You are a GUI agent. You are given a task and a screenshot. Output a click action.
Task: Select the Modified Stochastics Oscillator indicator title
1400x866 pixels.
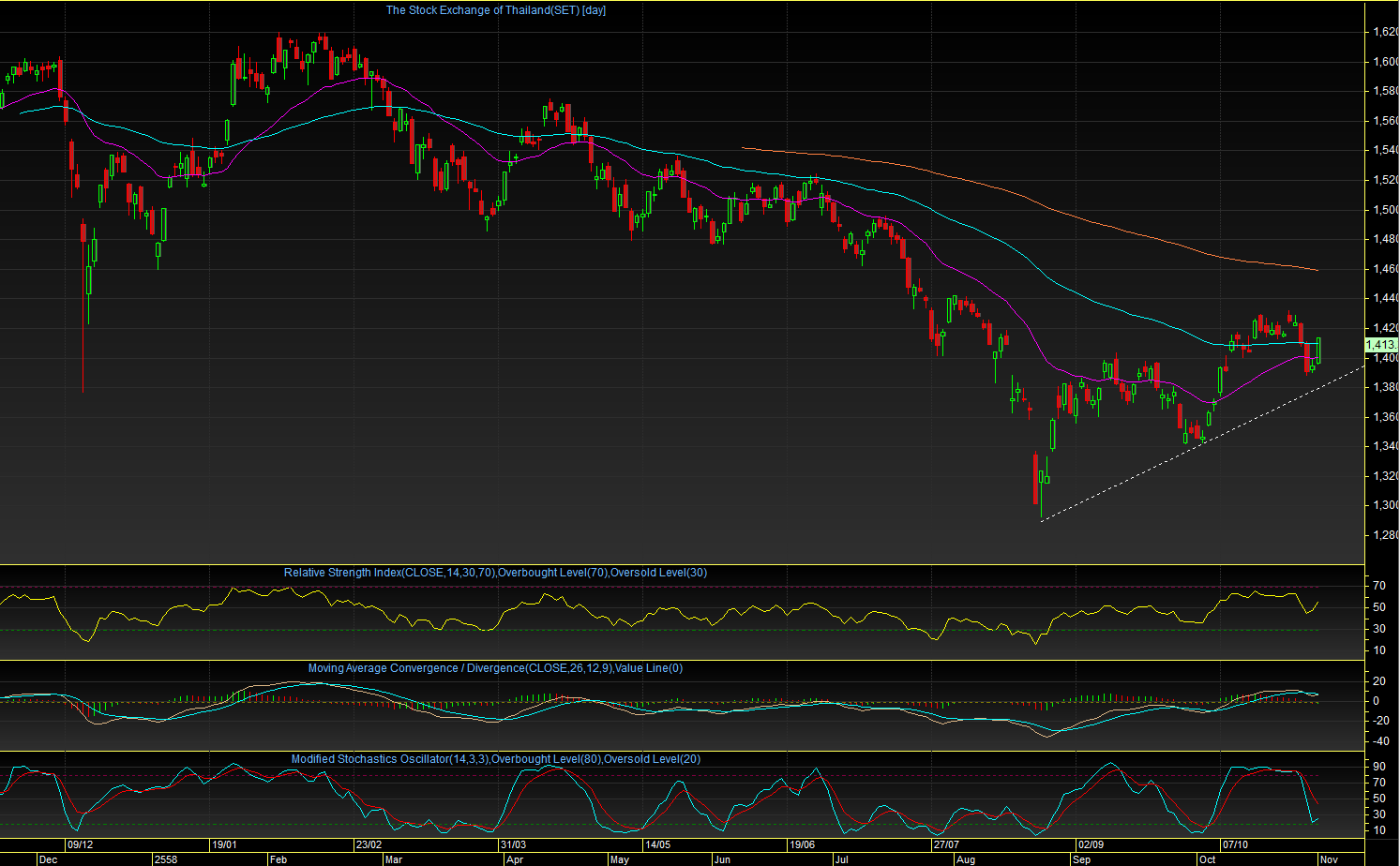[x=495, y=759]
